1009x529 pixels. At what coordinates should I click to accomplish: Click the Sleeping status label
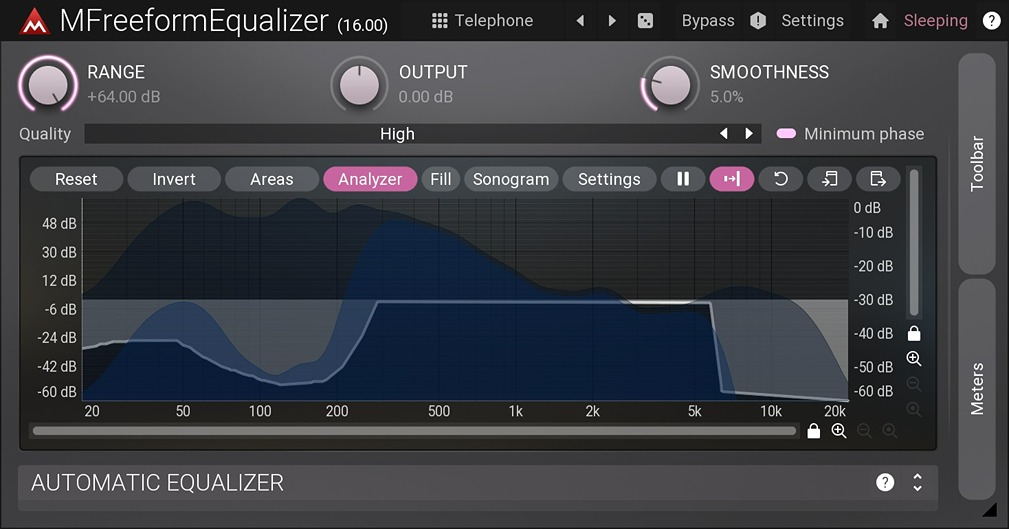point(935,21)
